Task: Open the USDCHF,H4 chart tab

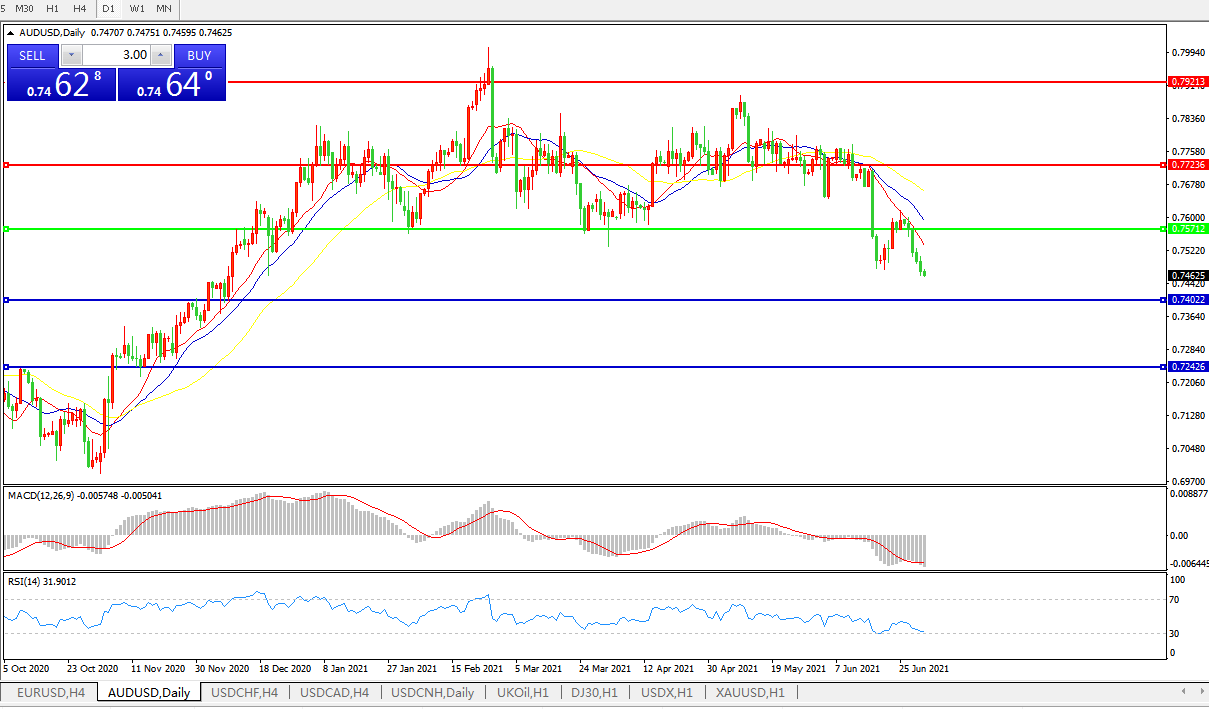Action: click(x=244, y=692)
